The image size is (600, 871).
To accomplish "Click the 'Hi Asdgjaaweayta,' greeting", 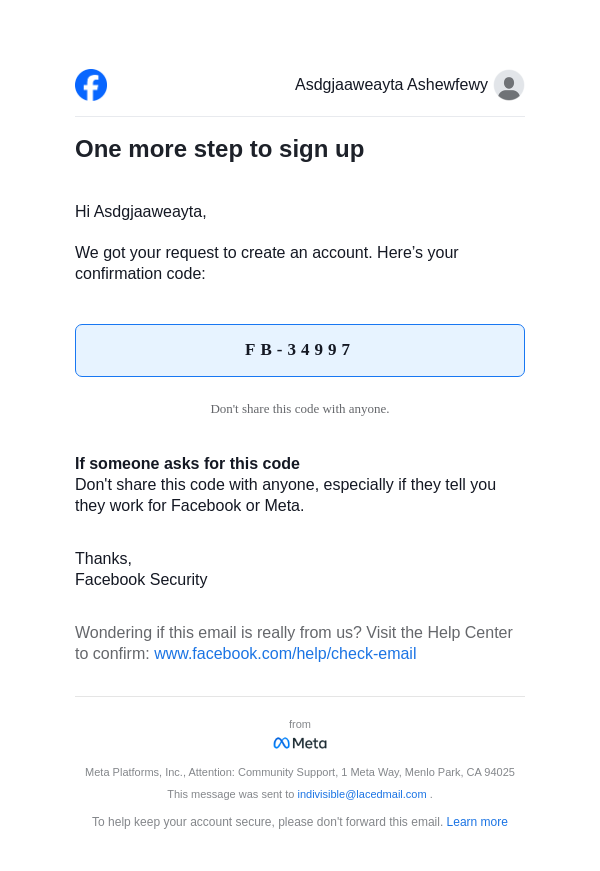I will click(x=141, y=212).
